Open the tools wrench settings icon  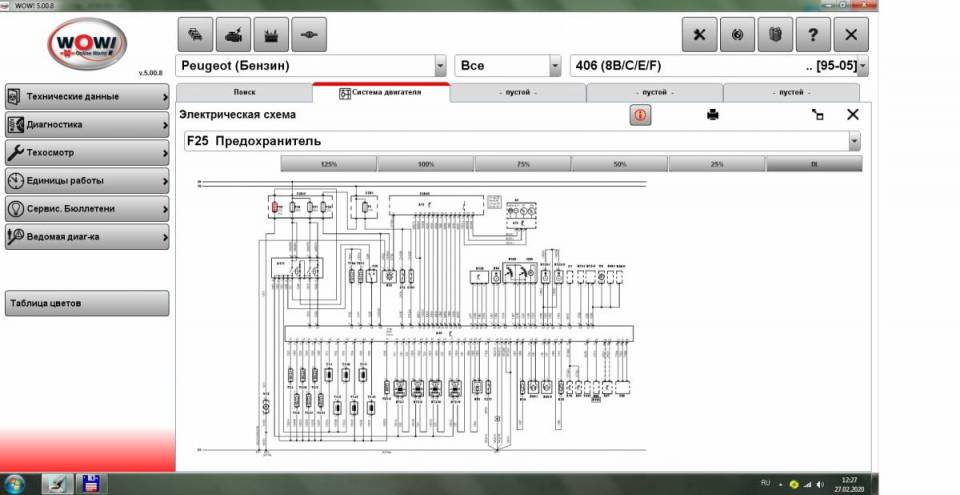(x=699, y=35)
